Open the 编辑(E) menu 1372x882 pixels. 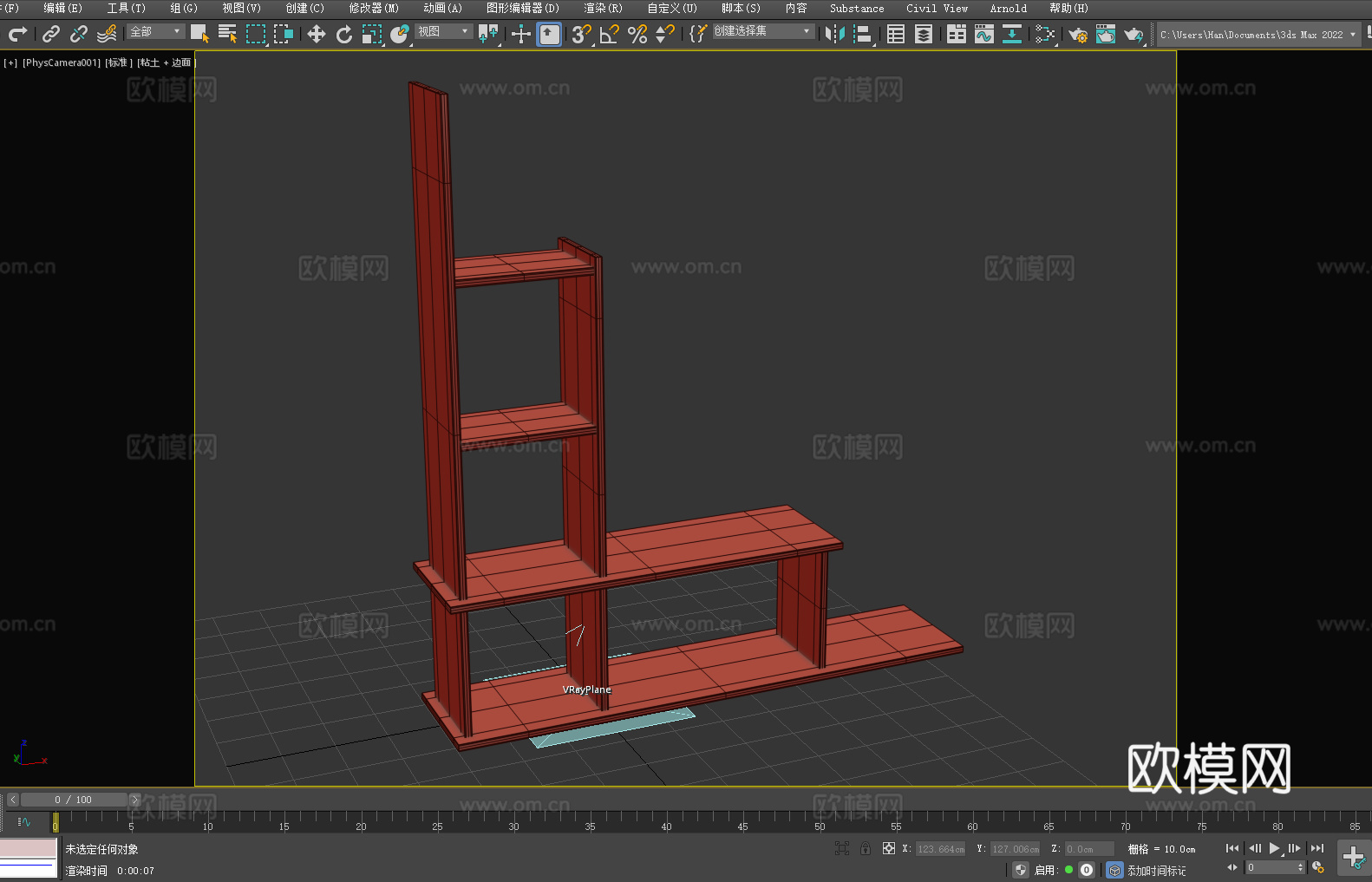62,8
